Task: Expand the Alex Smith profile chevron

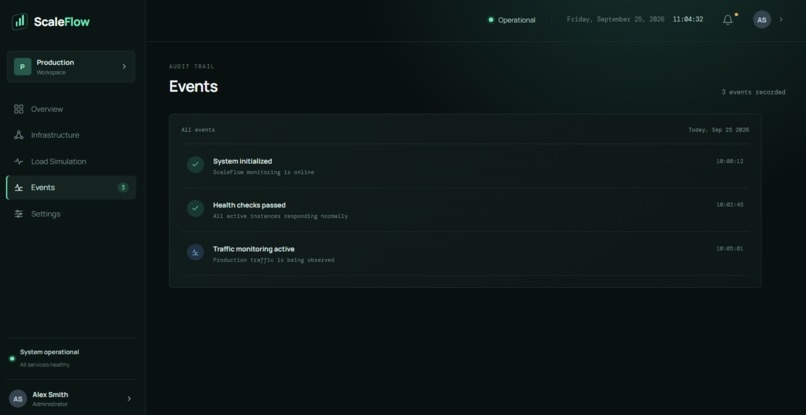Action: click(x=129, y=399)
